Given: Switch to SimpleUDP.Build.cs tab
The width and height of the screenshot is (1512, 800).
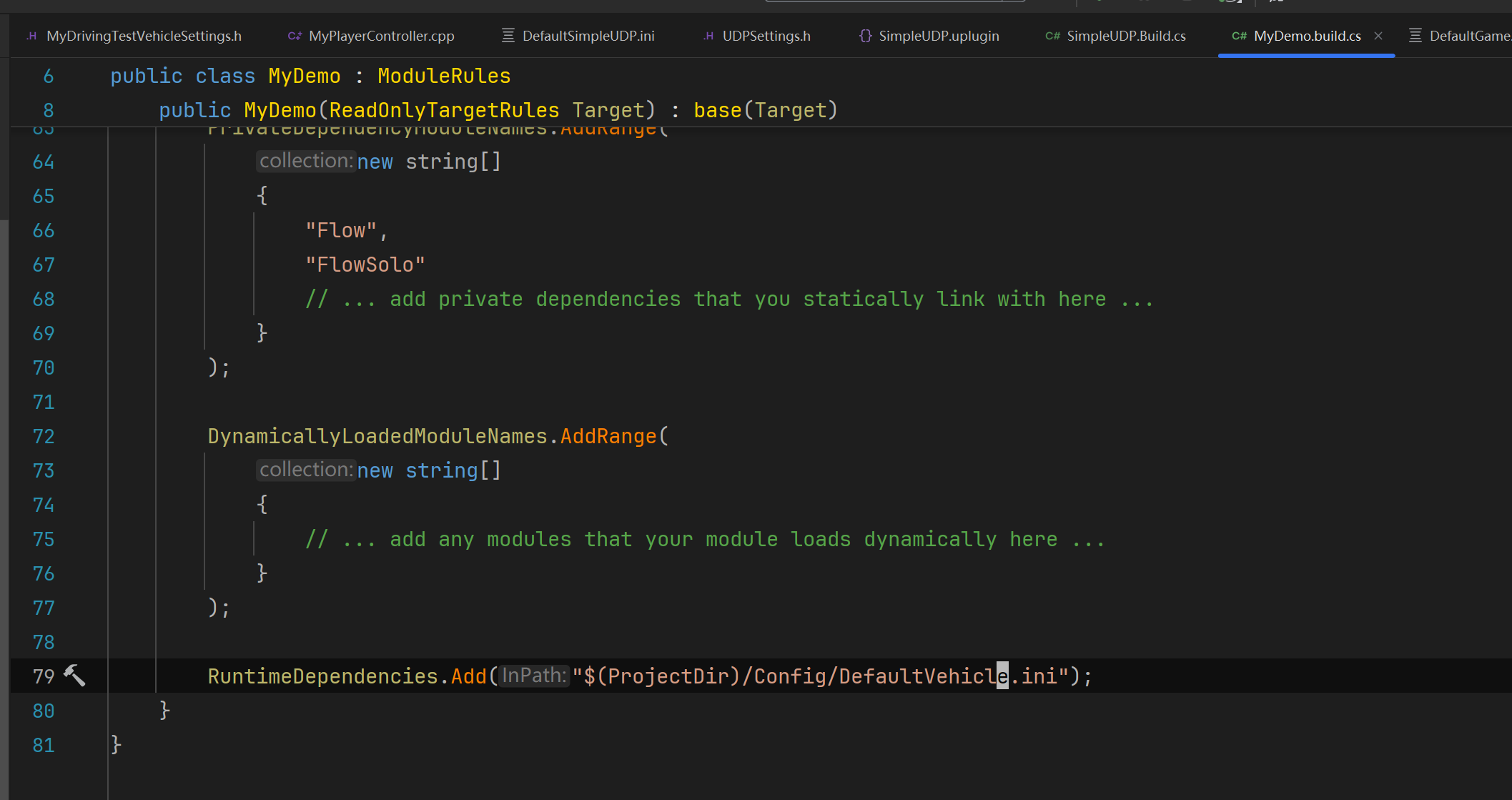Looking at the screenshot, I should click(1125, 36).
